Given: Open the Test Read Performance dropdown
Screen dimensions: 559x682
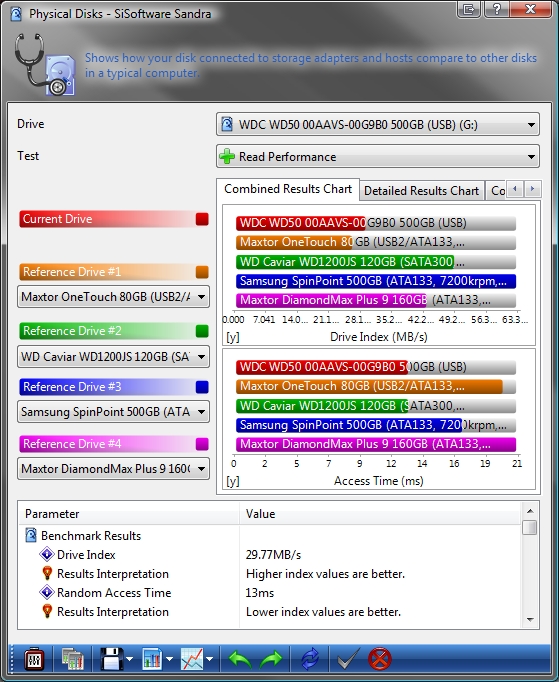Looking at the screenshot, I should click(378, 157).
